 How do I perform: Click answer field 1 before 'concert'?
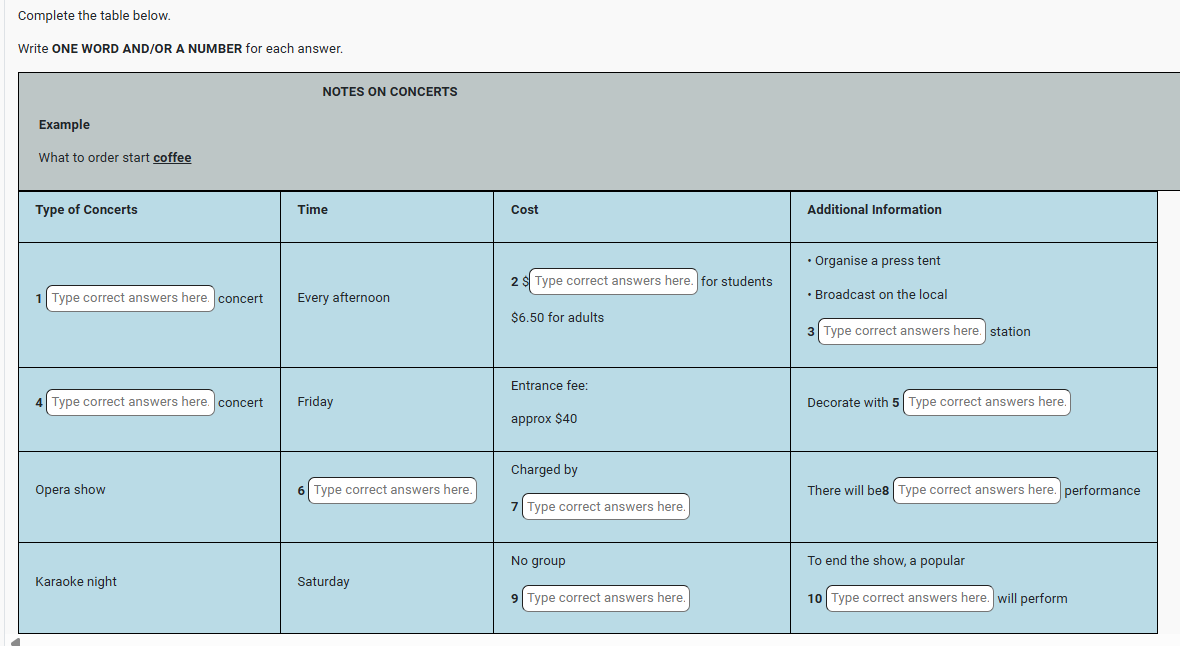[x=130, y=298]
